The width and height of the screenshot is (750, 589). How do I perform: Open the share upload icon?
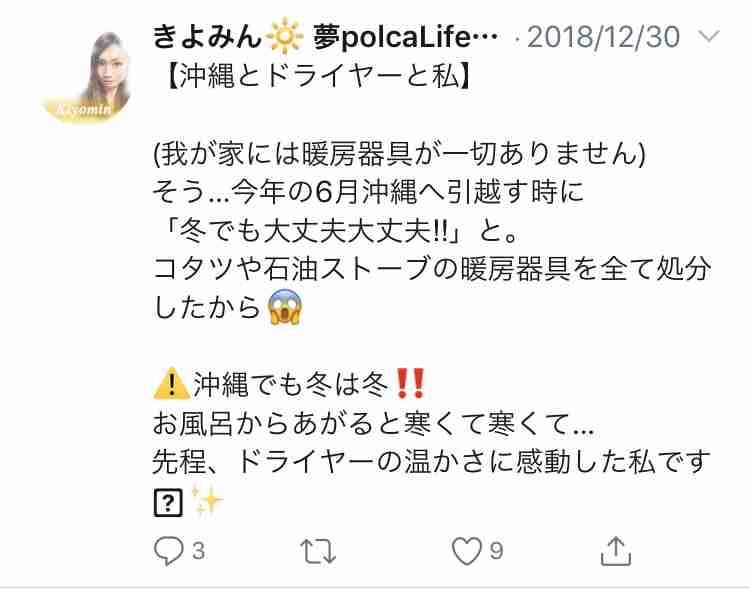point(616,551)
